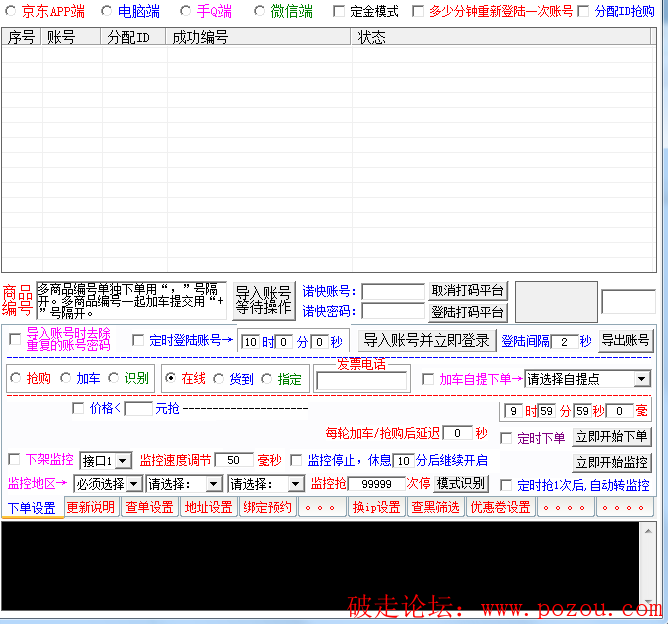668x624 pixels.
Task: Click the 登陆间隔 seconds field
Action: [564, 342]
